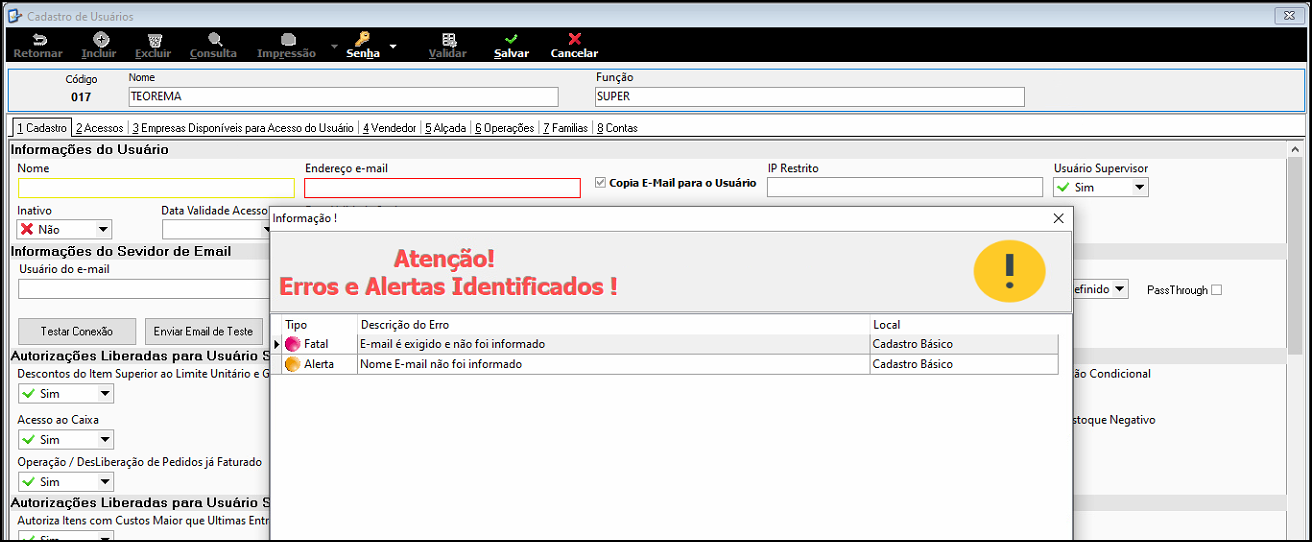Switch to the 6 Operações tab

coord(504,128)
